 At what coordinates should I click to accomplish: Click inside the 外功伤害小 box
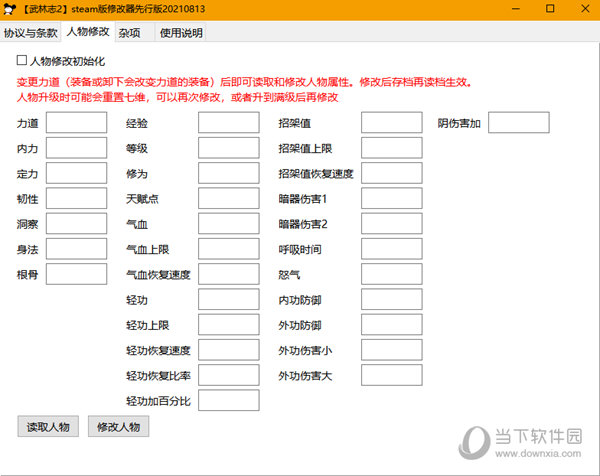[392, 350]
